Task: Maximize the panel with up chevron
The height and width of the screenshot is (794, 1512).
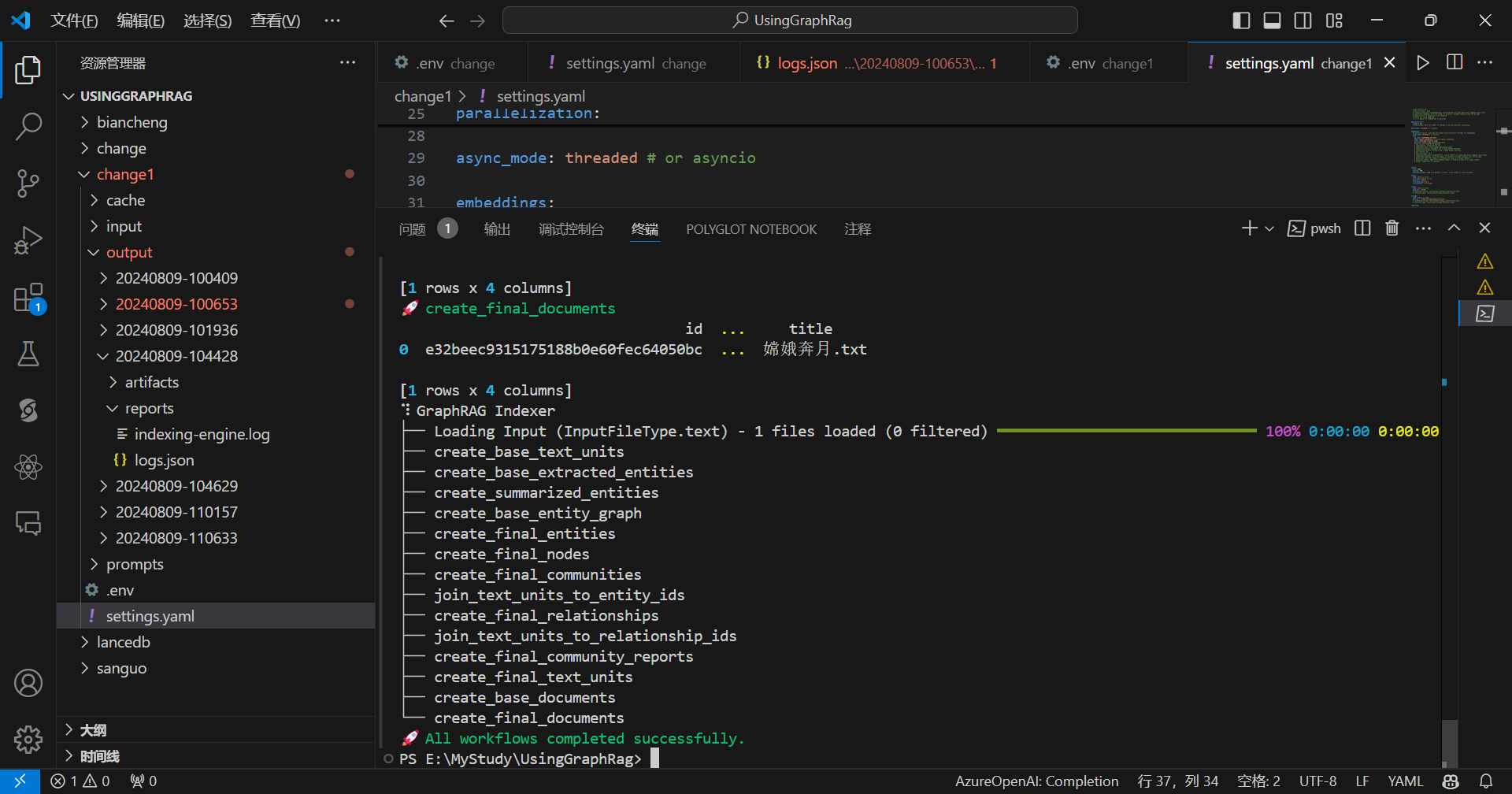Action: tap(1454, 228)
